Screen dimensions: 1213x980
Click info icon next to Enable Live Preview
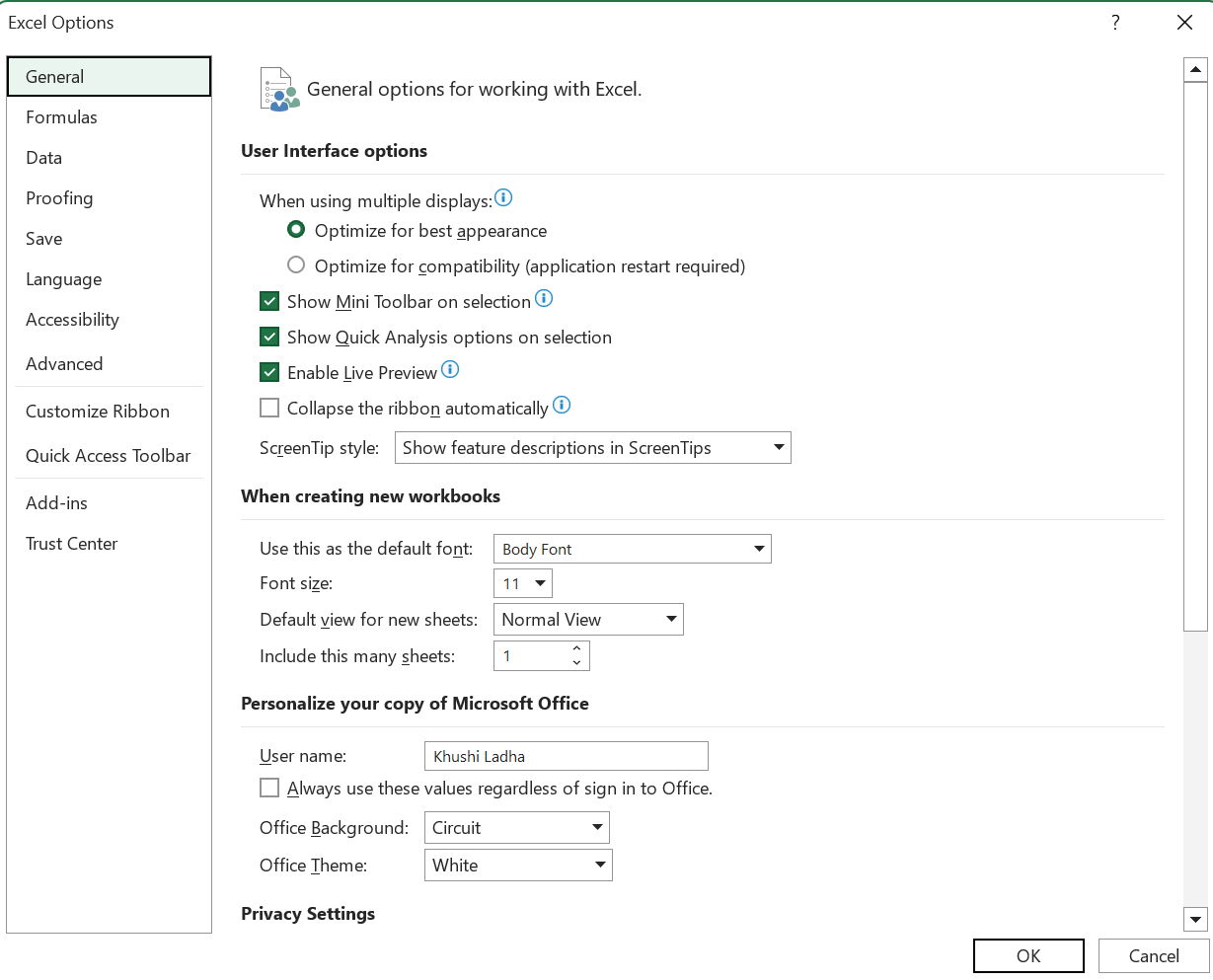point(450,370)
